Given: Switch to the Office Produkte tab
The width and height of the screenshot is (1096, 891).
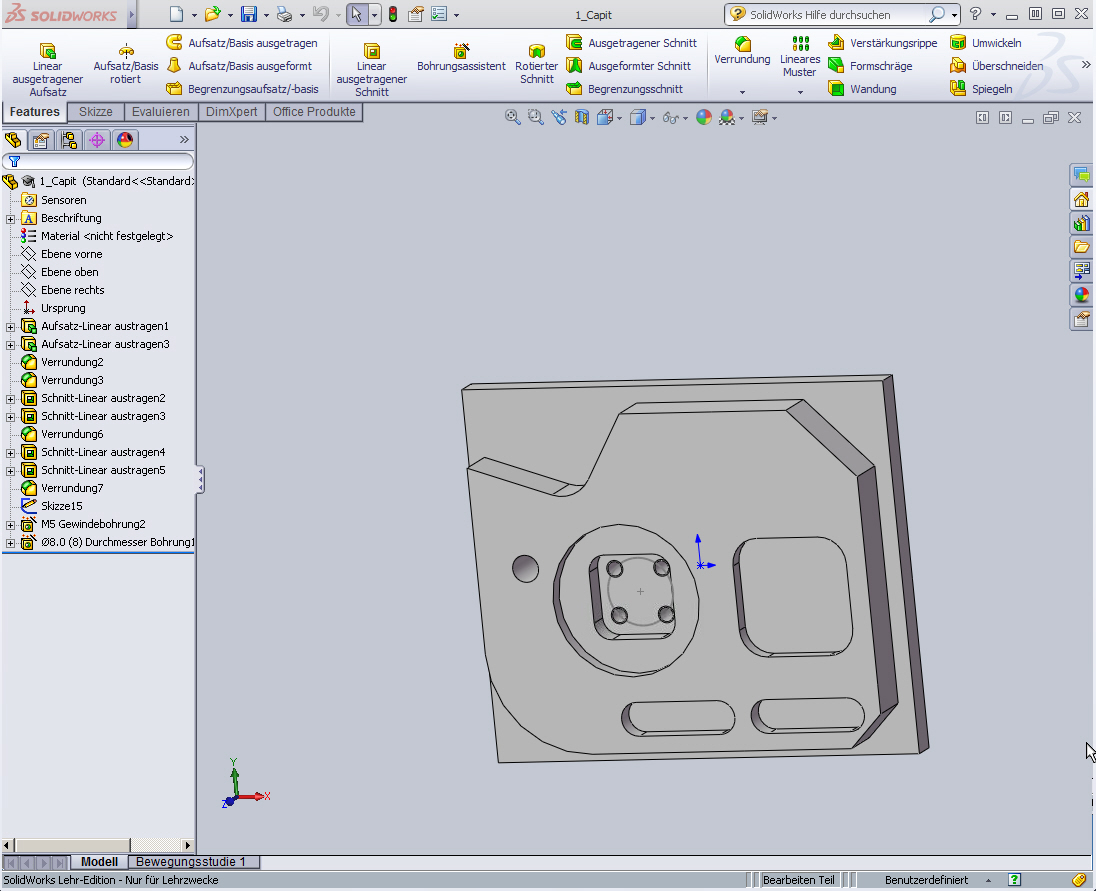Looking at the screenshot, I should click(314, 112).
